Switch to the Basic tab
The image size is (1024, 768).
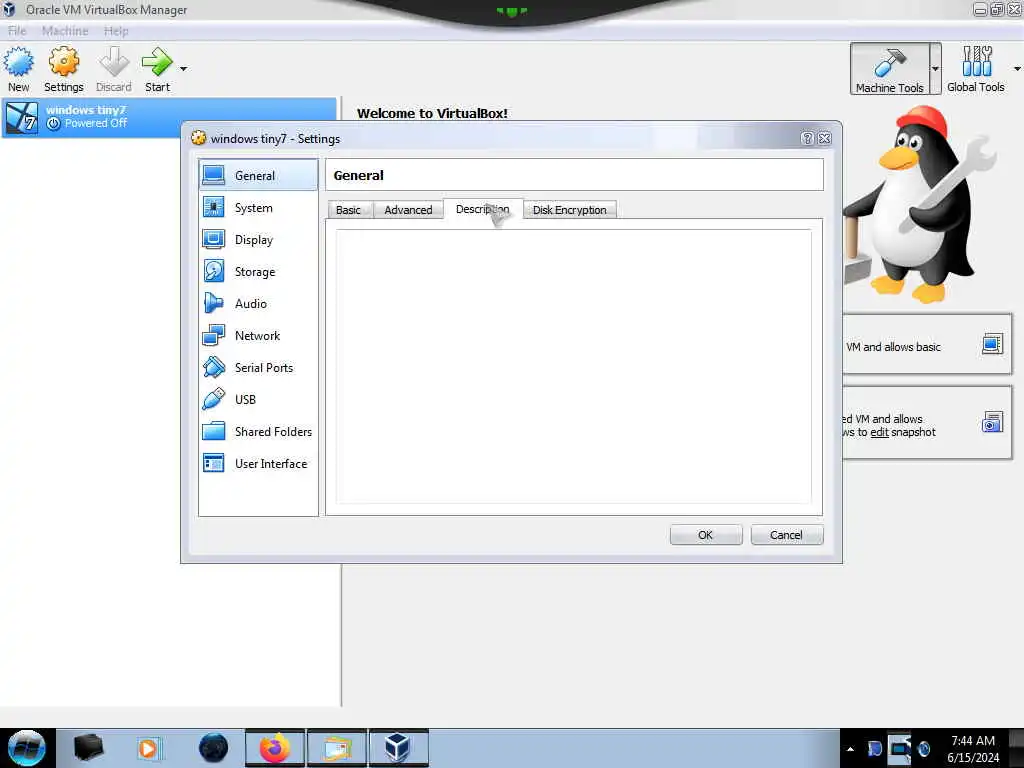point(349,210)
